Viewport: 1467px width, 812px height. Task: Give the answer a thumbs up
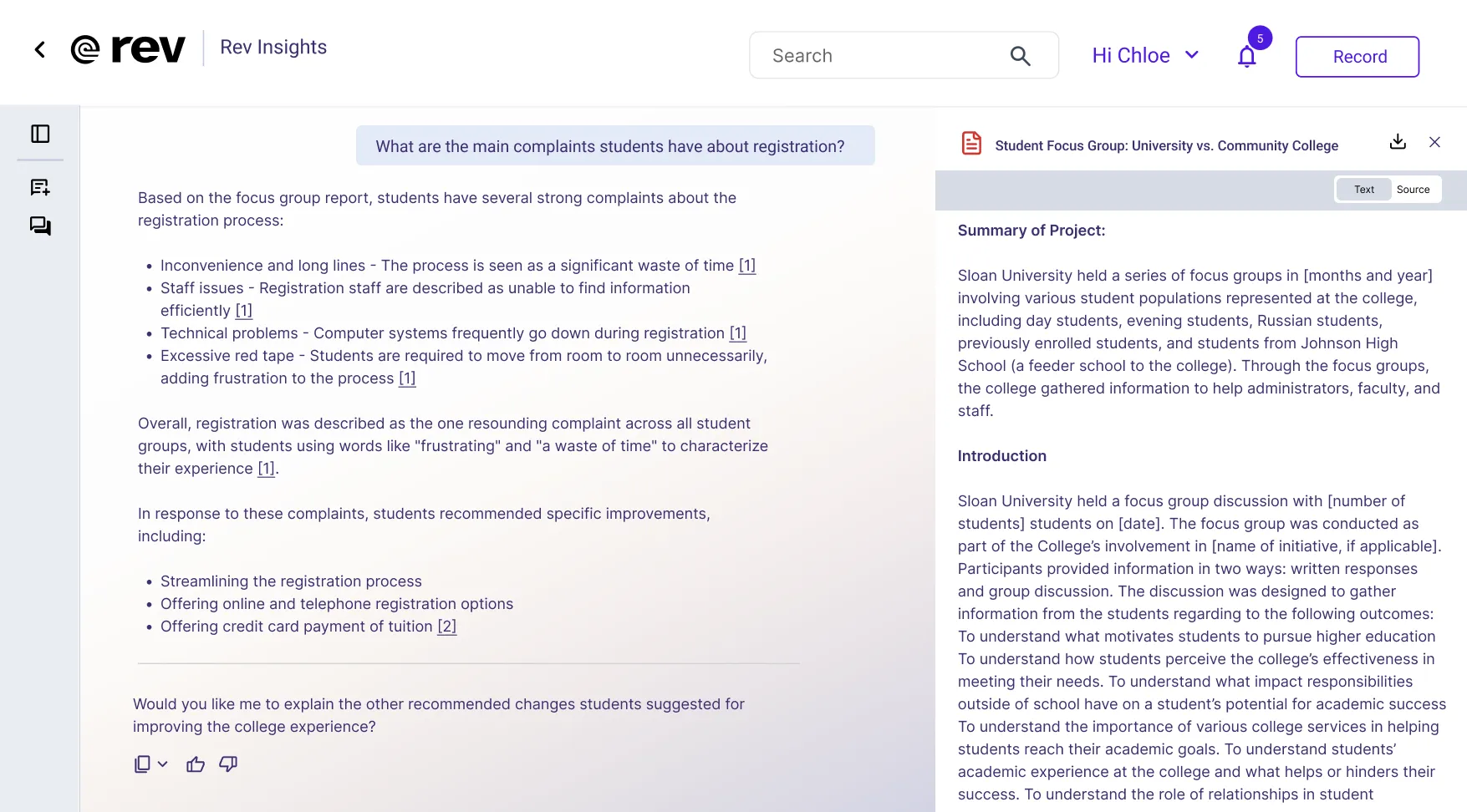(196, 764)
